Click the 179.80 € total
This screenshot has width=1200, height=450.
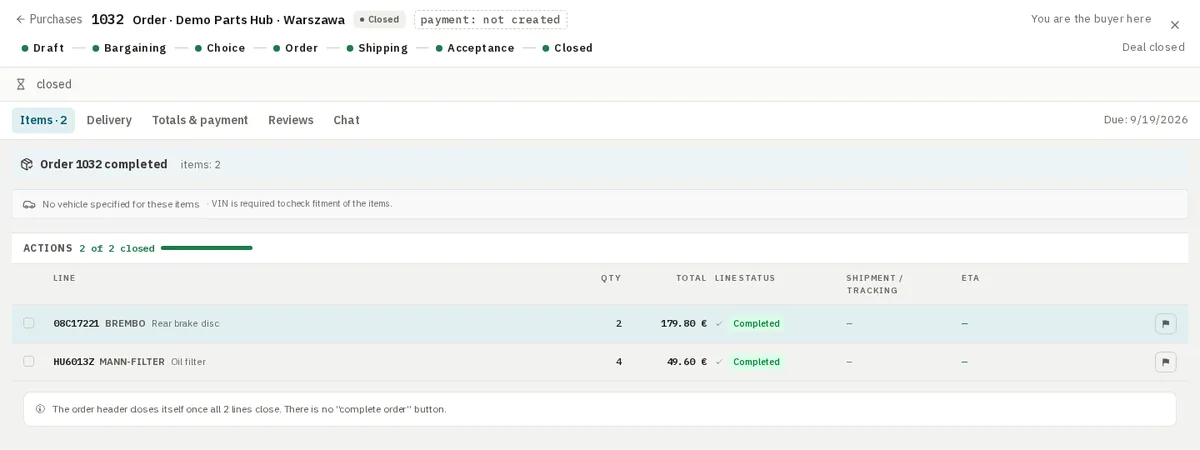pos(684,324)
